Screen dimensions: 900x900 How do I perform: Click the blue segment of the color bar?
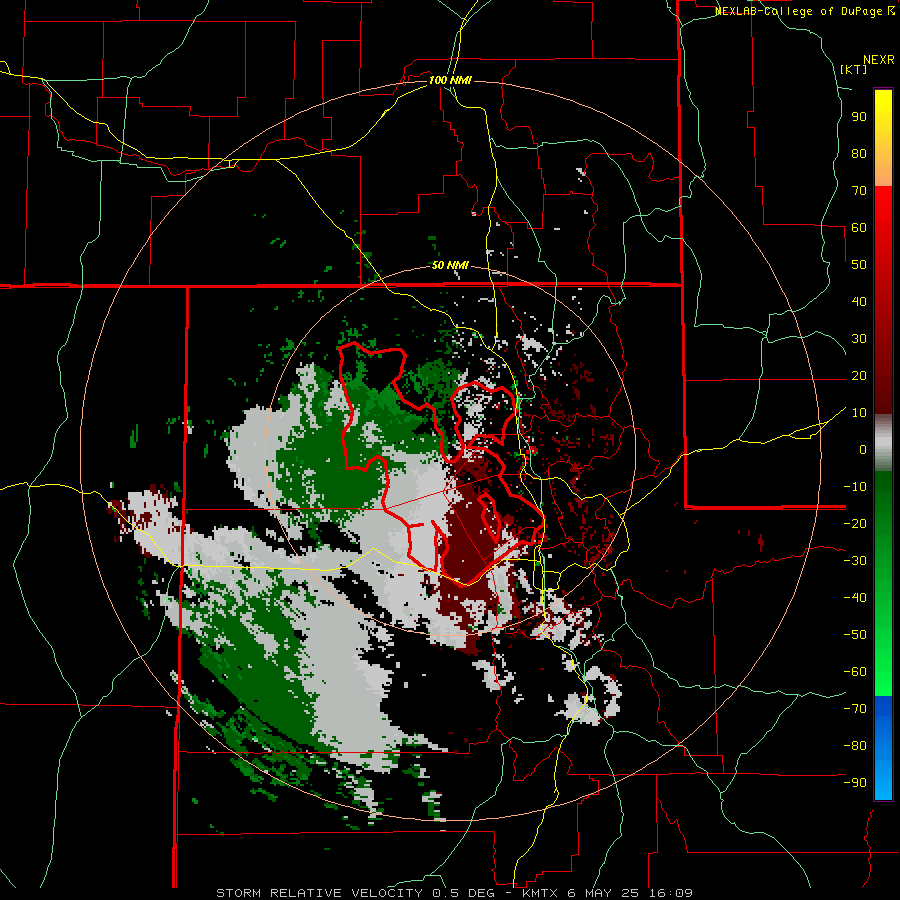coord(883,748)
